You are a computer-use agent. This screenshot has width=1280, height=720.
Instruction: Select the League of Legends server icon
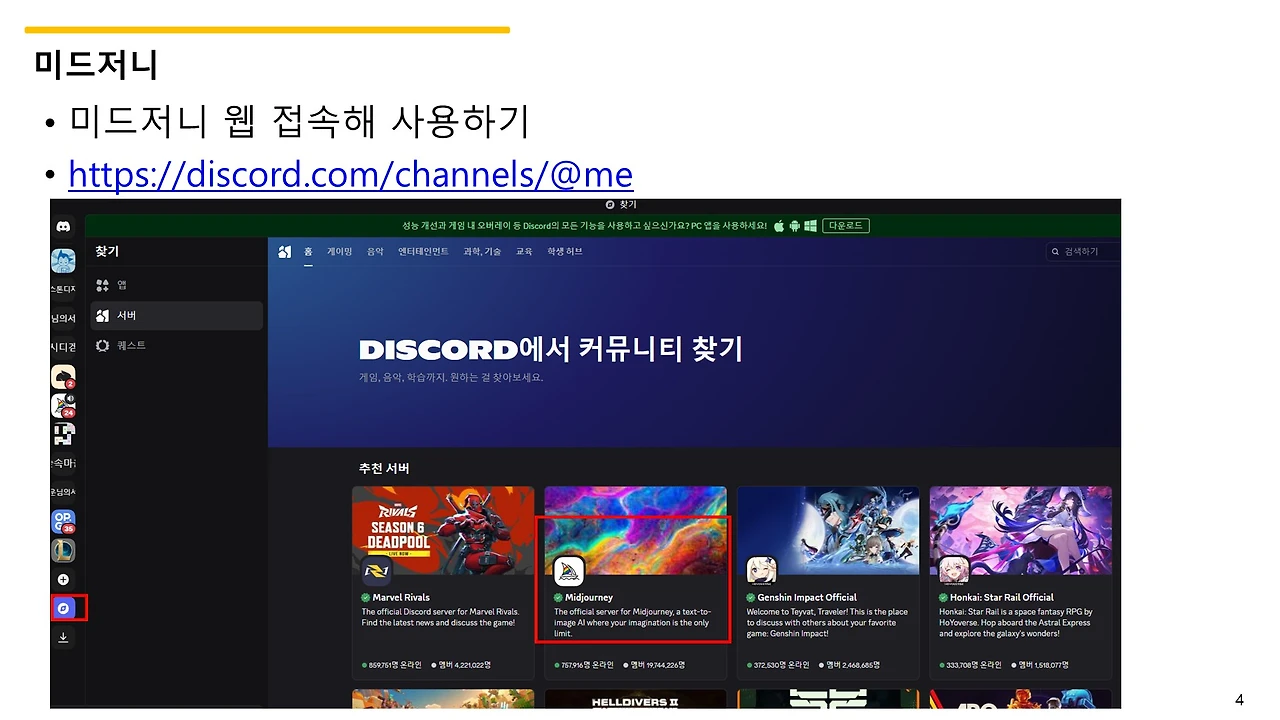click(x=63, y=550)
